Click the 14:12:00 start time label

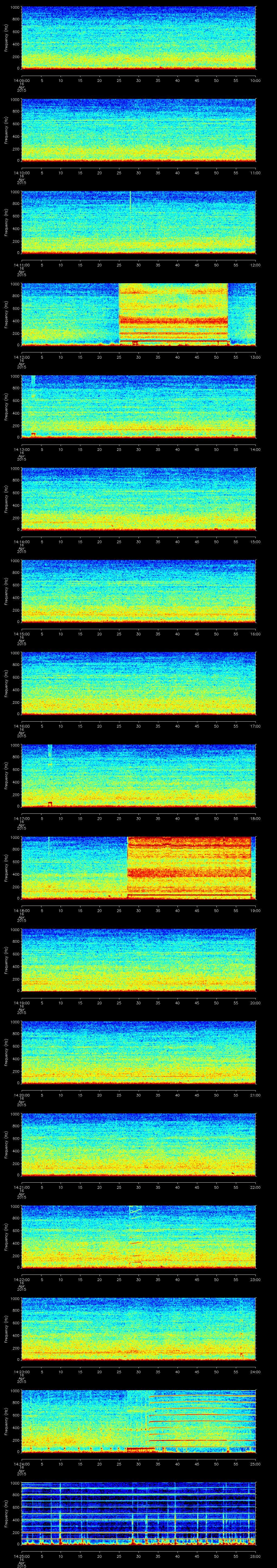21,357
